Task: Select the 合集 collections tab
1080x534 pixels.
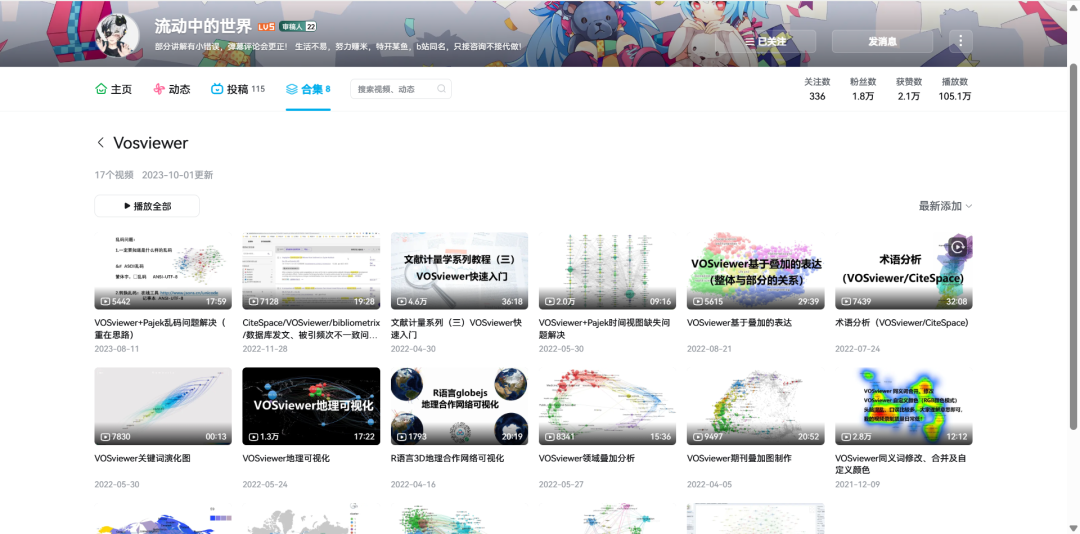Action: [307, 89]
